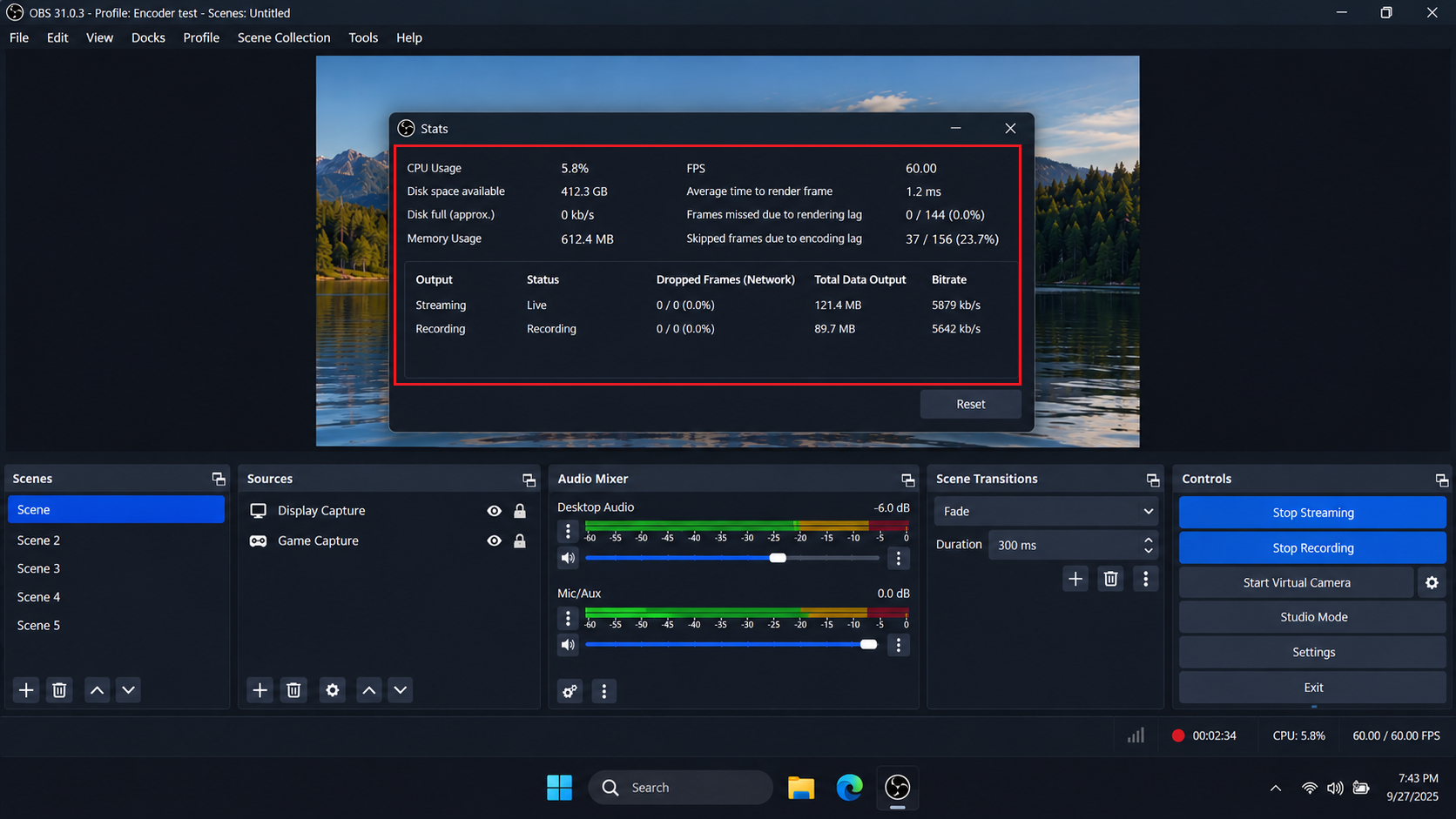
Task: Open the Profile menu
Action: tap(201, 37)
